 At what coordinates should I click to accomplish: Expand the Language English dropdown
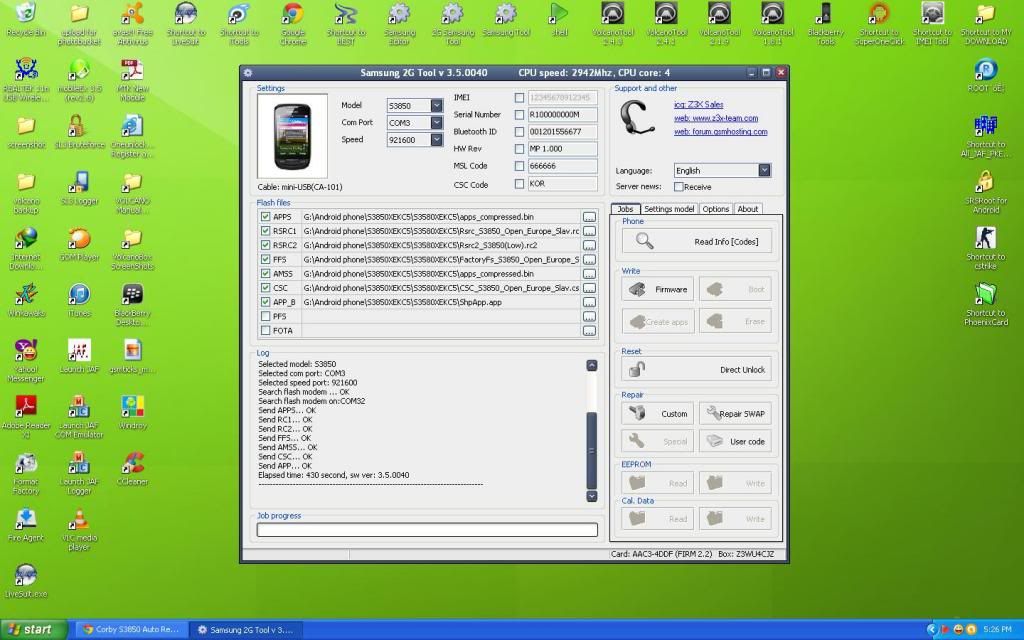764,170
